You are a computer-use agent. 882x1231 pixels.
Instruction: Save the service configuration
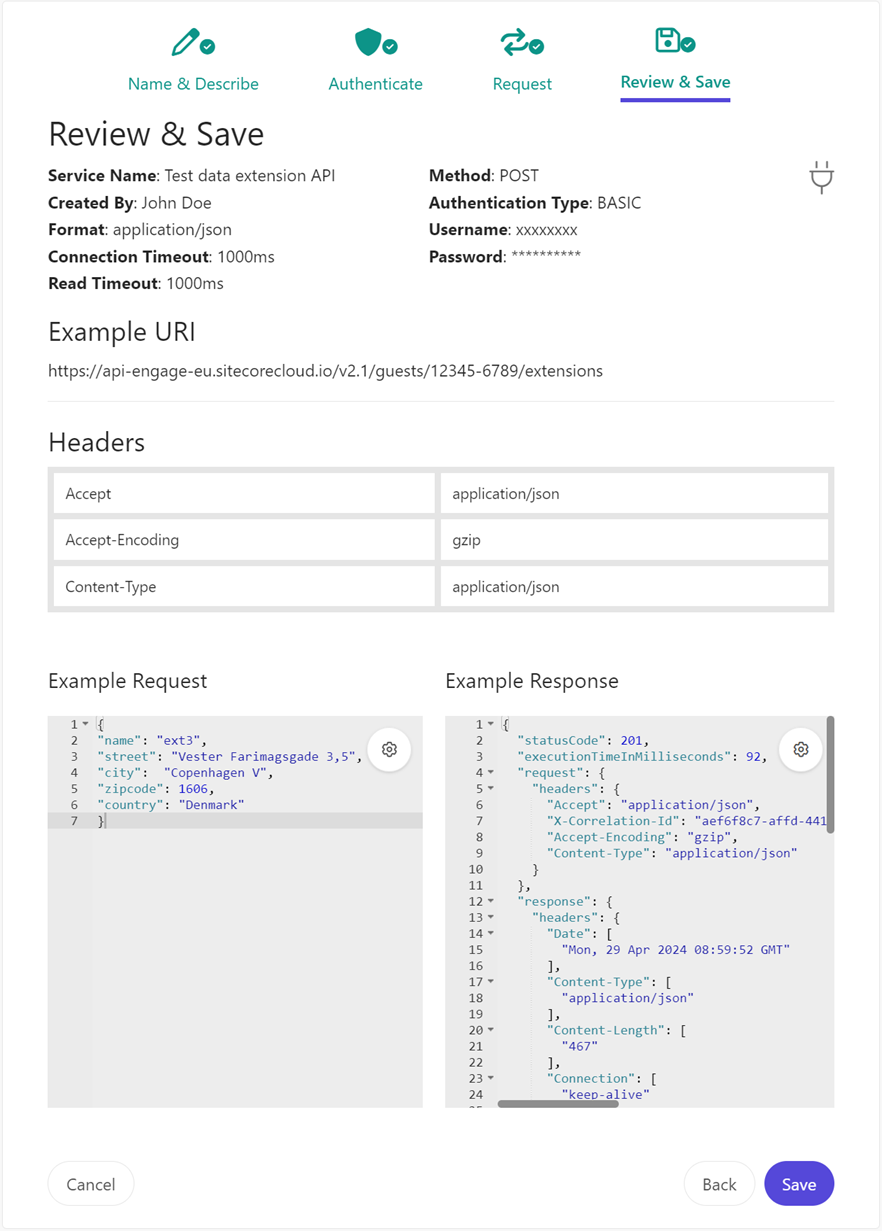799,1184
